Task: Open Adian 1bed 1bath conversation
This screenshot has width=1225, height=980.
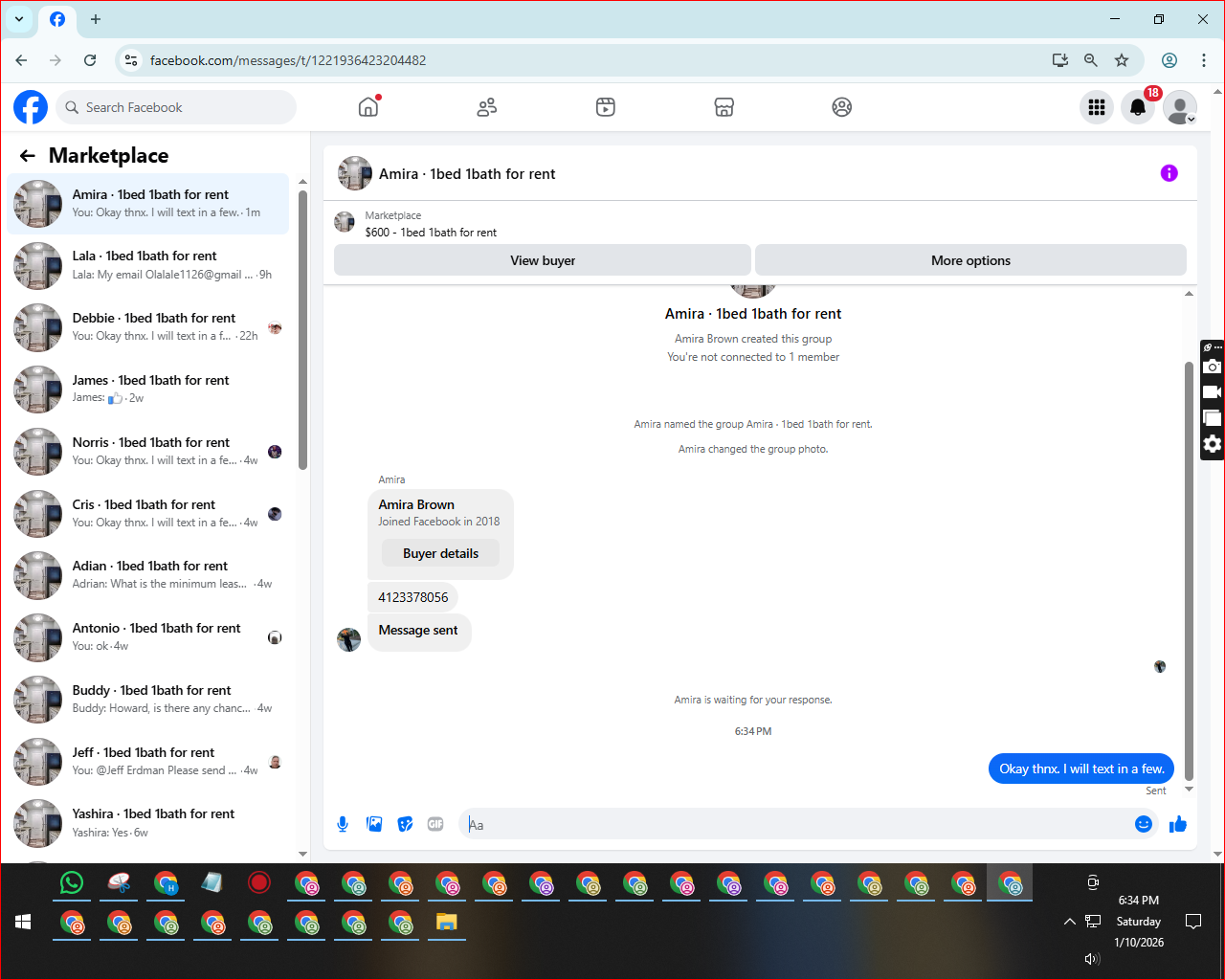Action: pyautogui.click(x=148, y=575)
